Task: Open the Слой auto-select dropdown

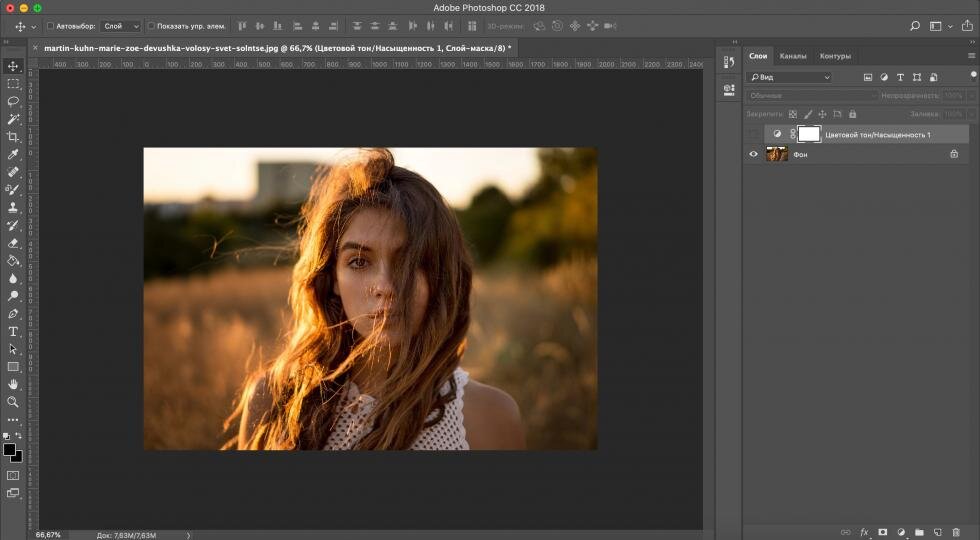Action: coord(121,26)
